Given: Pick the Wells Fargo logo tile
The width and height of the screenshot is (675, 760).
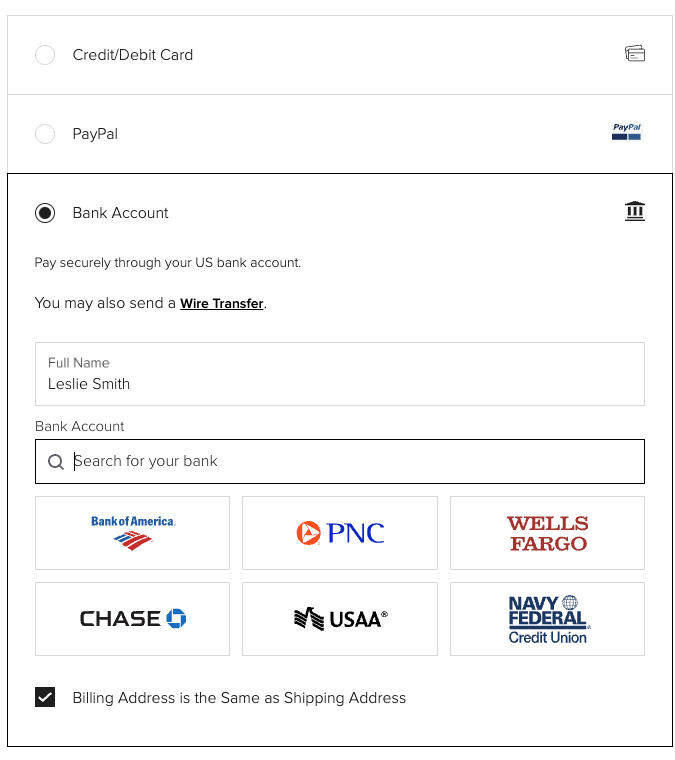Looking at the screenshot, I should [547, 533].
